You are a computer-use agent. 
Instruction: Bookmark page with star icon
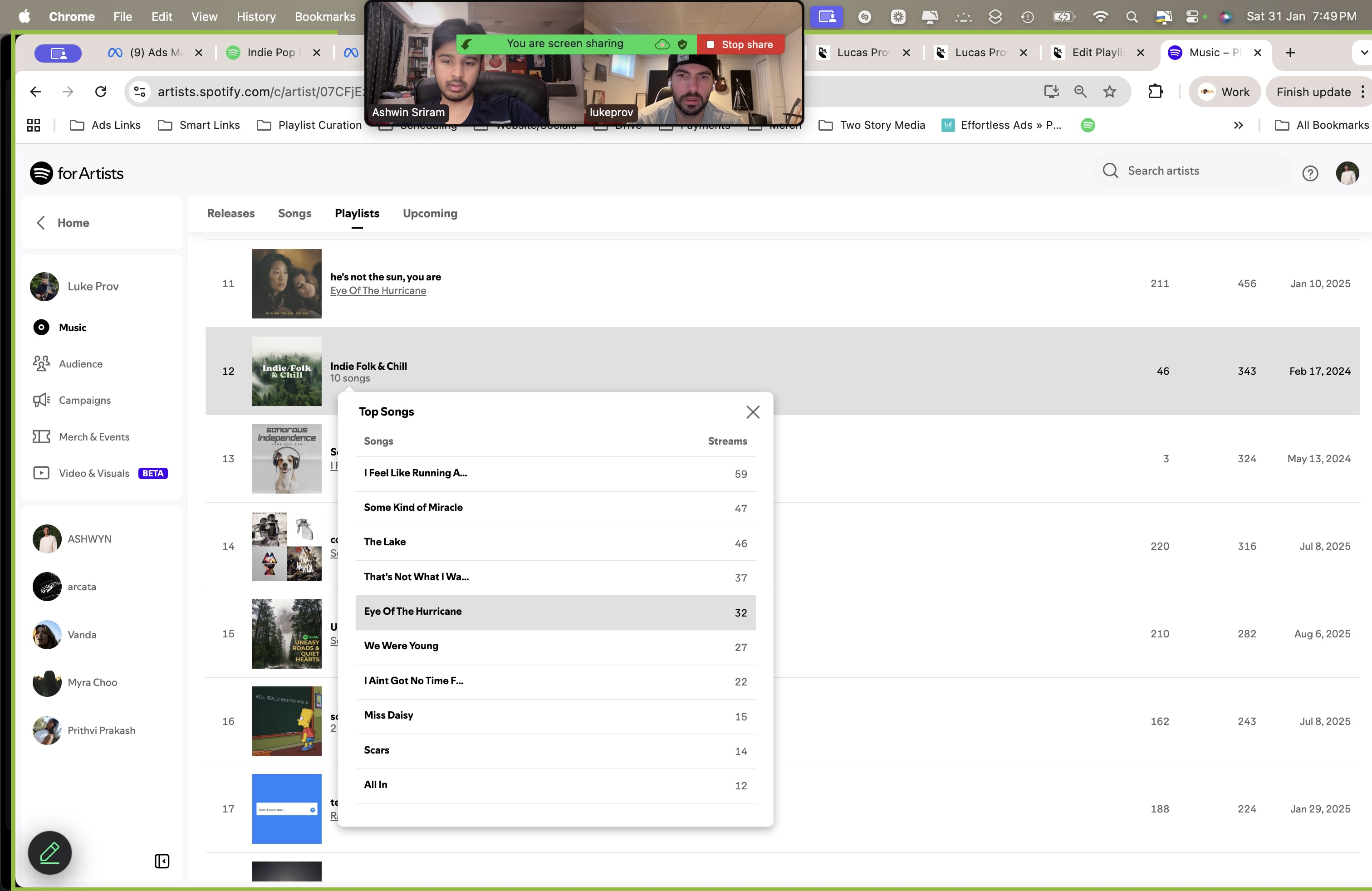tap(1110, 92)
